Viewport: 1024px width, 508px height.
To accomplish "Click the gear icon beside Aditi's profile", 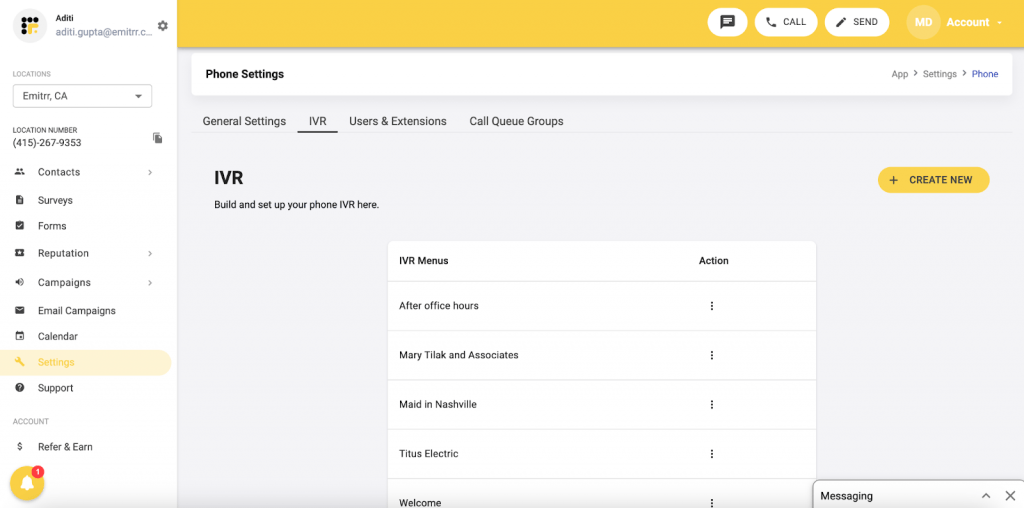I will pyautogui.click(x=163, y=26).
